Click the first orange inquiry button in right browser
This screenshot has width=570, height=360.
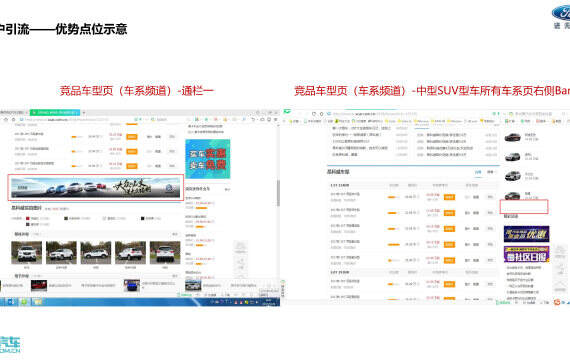449,197
